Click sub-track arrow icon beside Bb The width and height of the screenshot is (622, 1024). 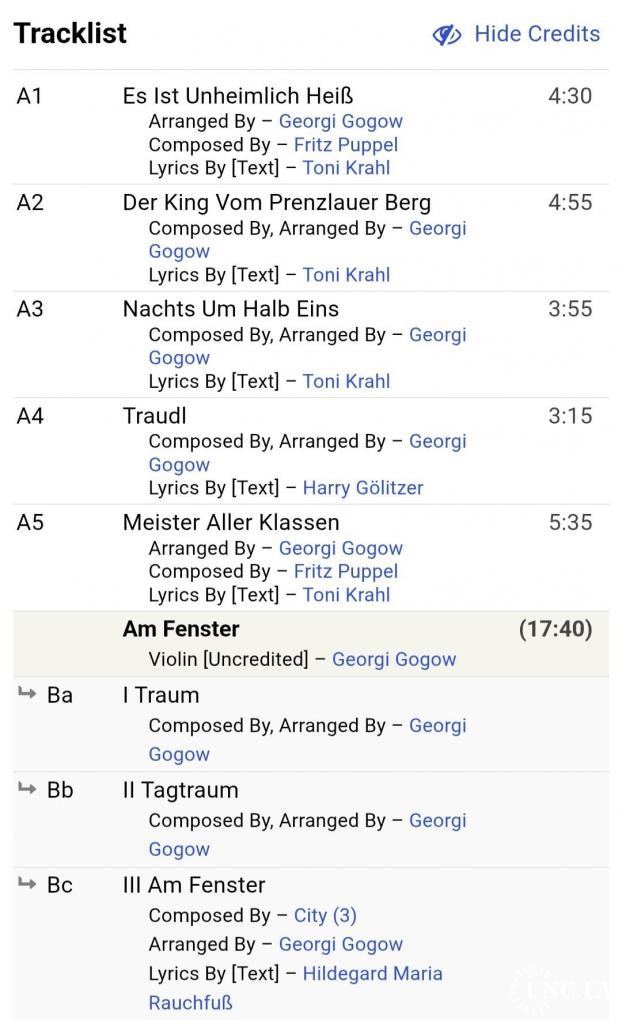coord(27,788)
